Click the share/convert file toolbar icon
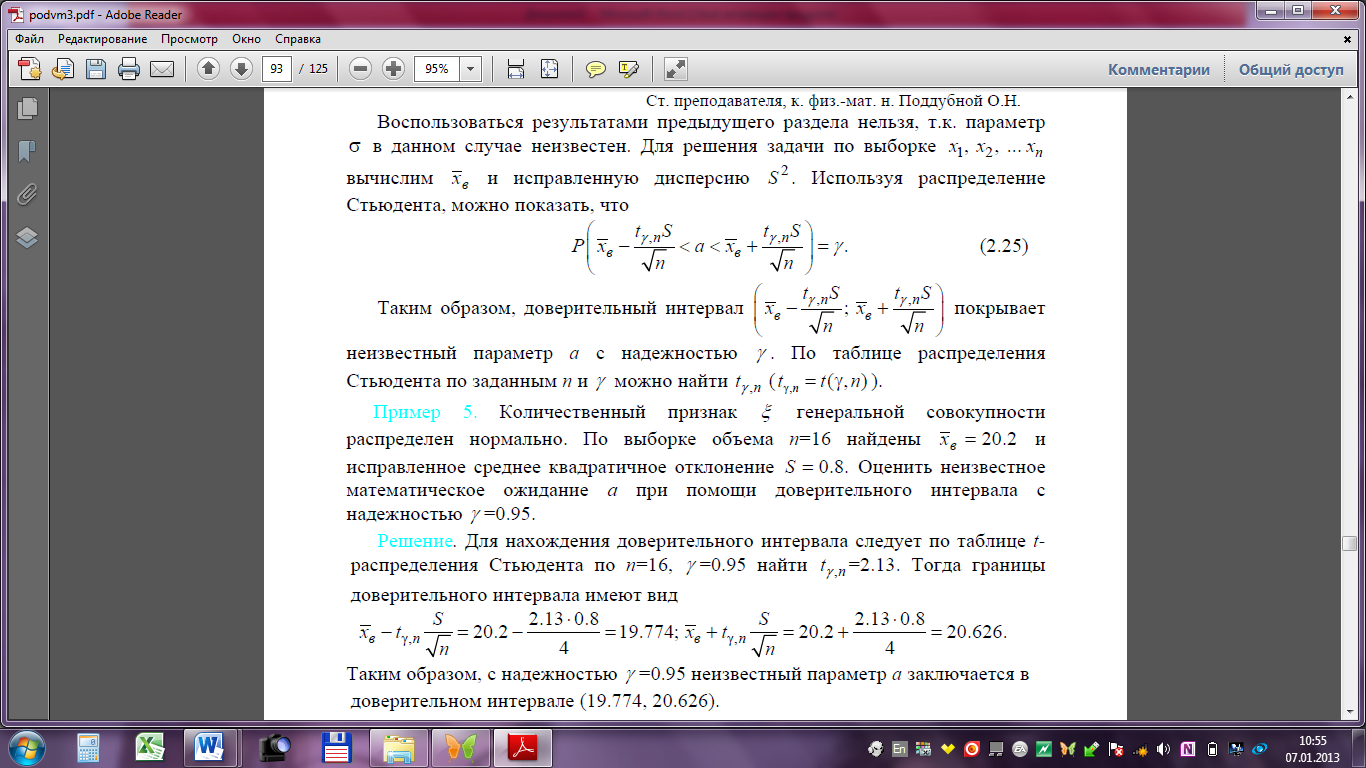Viewport: 1366px width, 768px height. (63, 69)
